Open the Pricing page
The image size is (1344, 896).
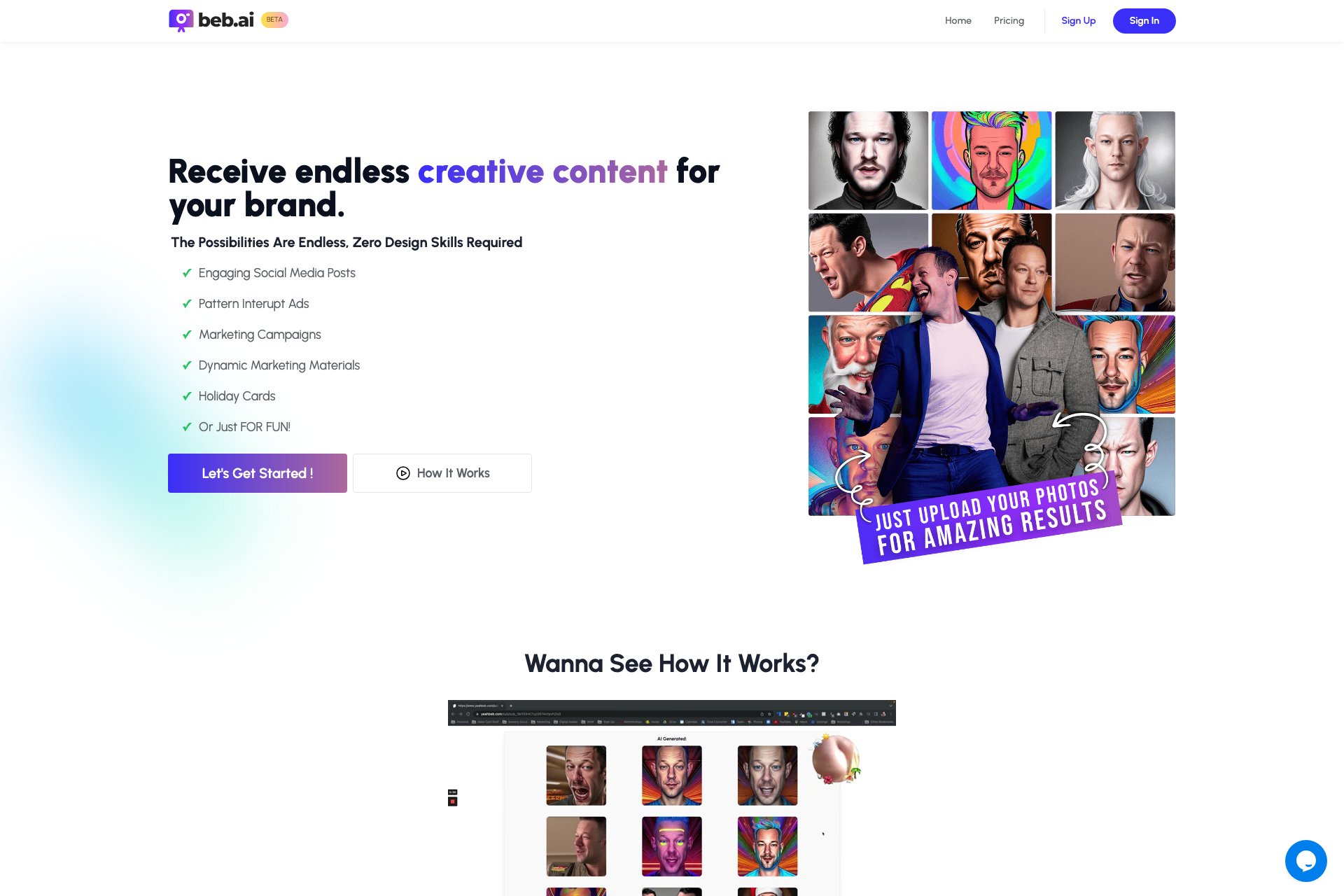point(1009,20)
